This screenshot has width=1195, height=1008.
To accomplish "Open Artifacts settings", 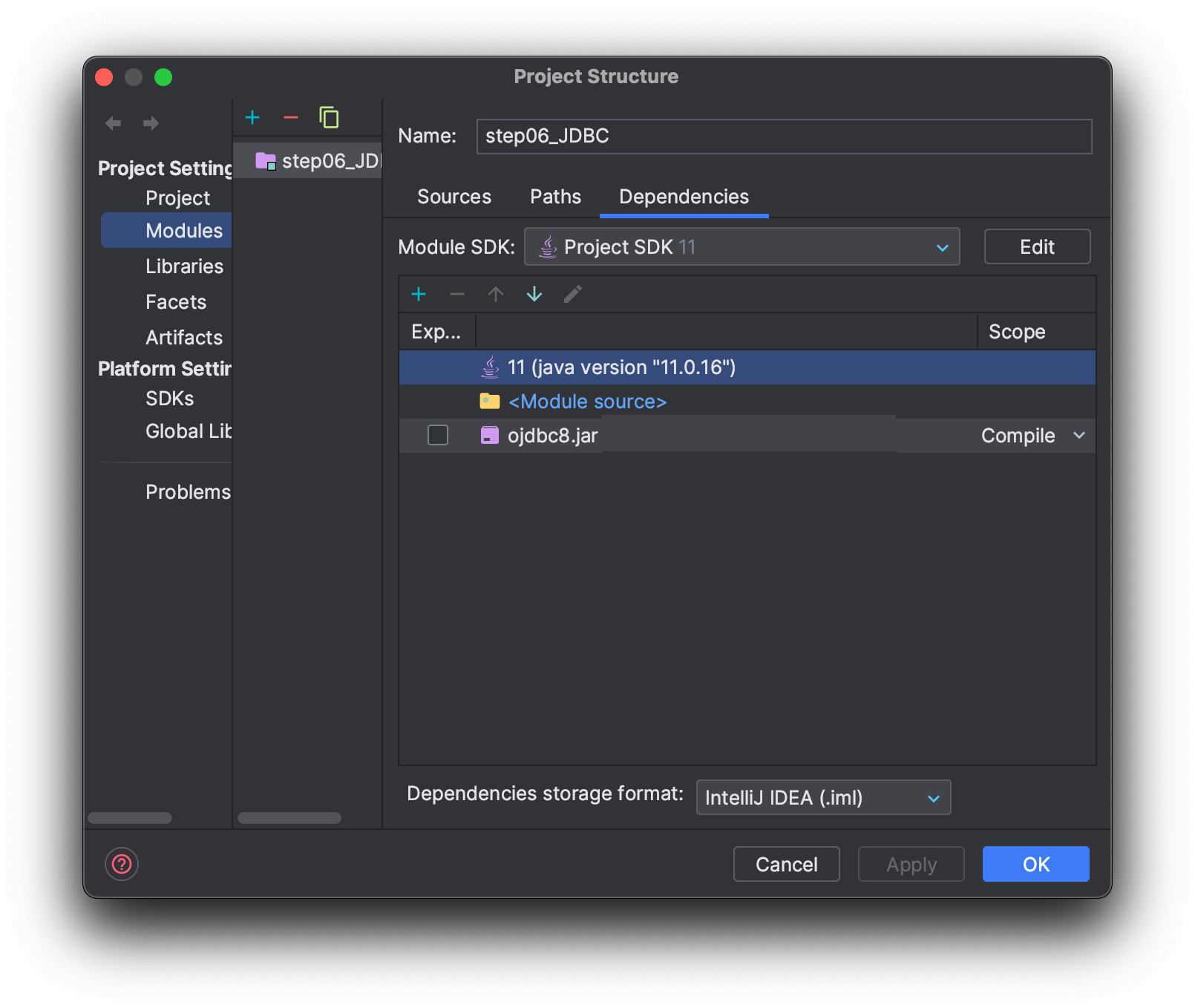I will [184, 338].
